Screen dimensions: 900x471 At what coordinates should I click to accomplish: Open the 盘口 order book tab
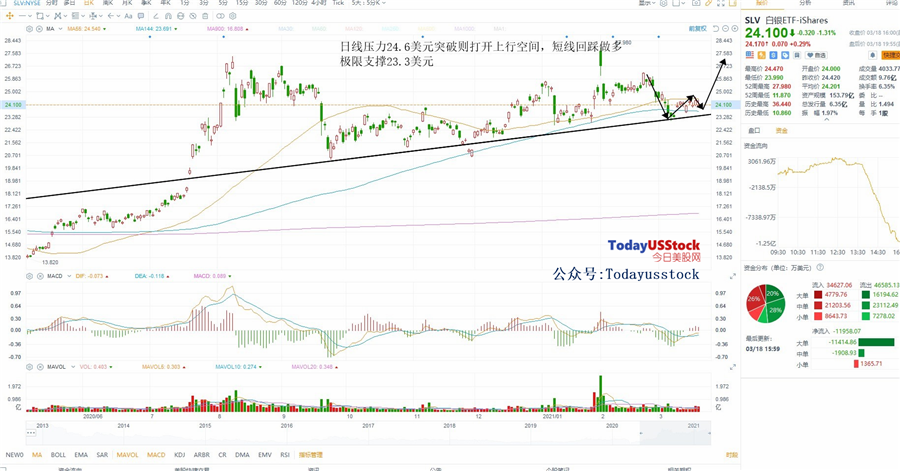754,131
